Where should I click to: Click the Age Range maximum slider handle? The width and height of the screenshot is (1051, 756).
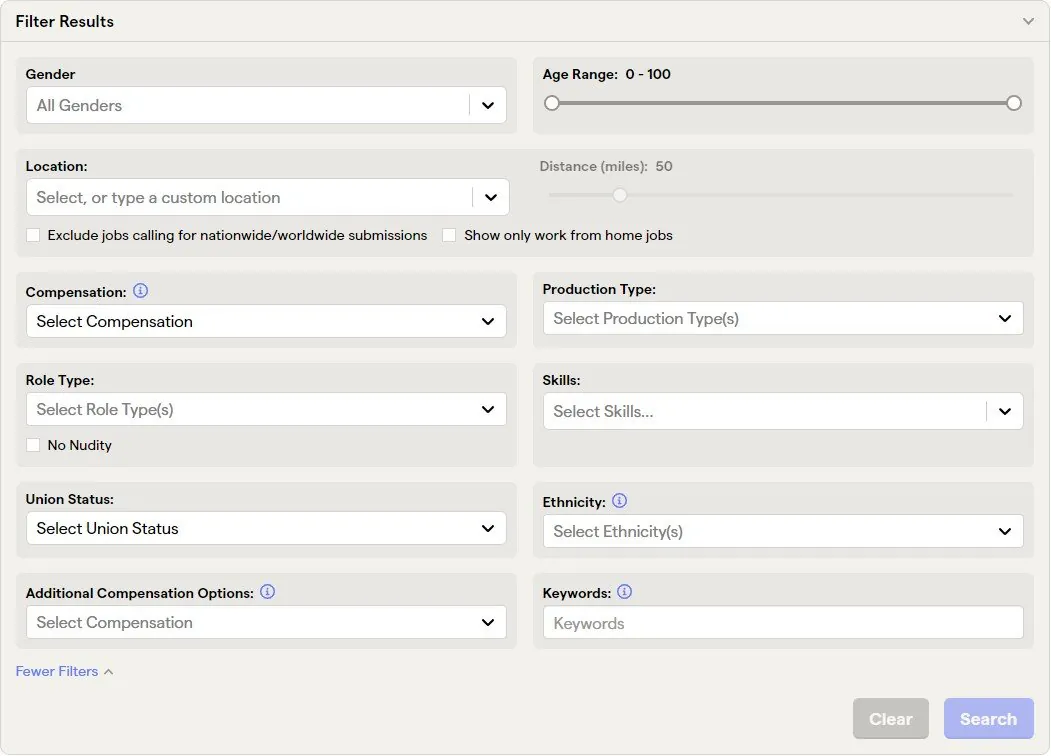click(1014, 103)
